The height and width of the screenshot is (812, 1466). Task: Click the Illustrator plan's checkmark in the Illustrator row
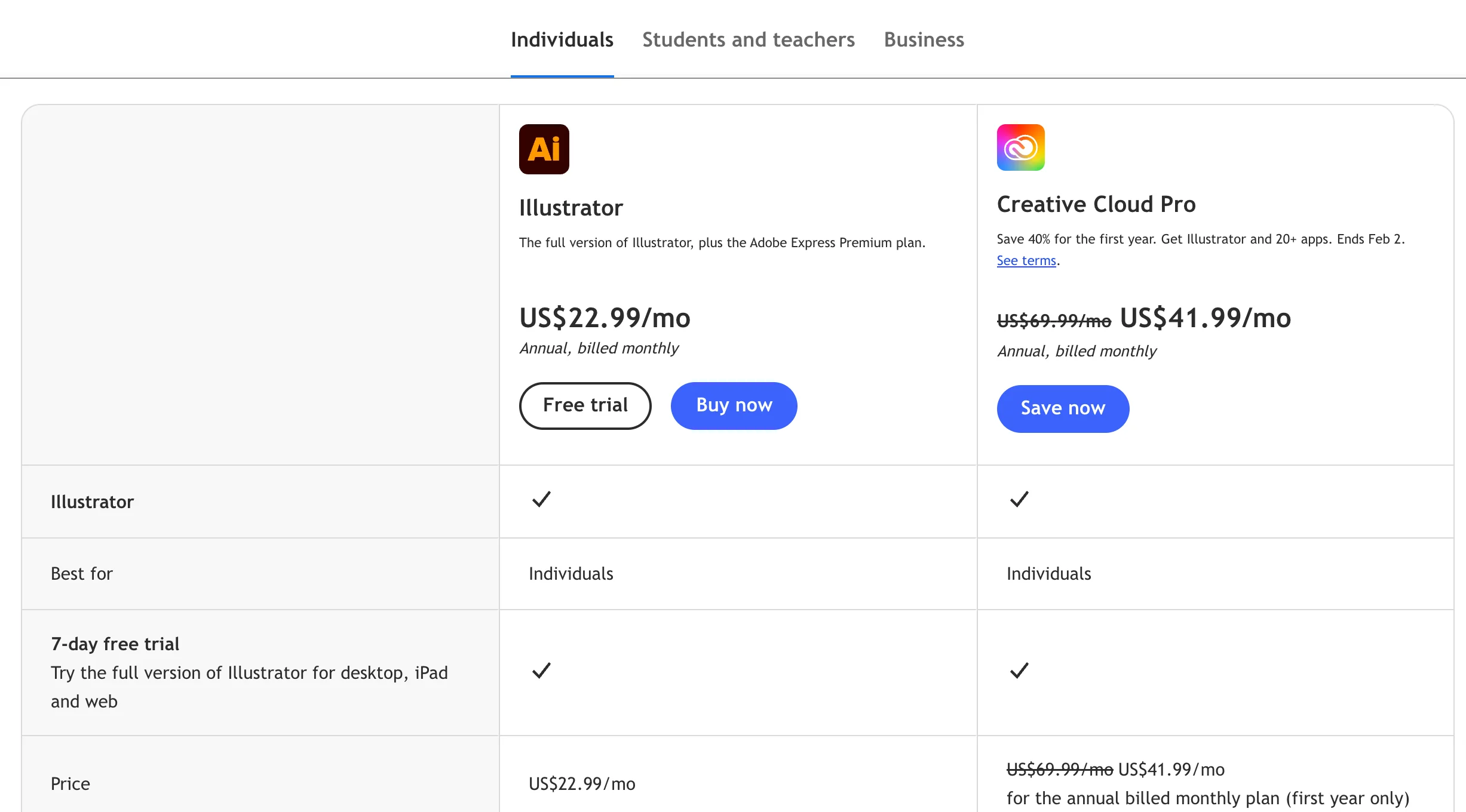coord(541,499)
